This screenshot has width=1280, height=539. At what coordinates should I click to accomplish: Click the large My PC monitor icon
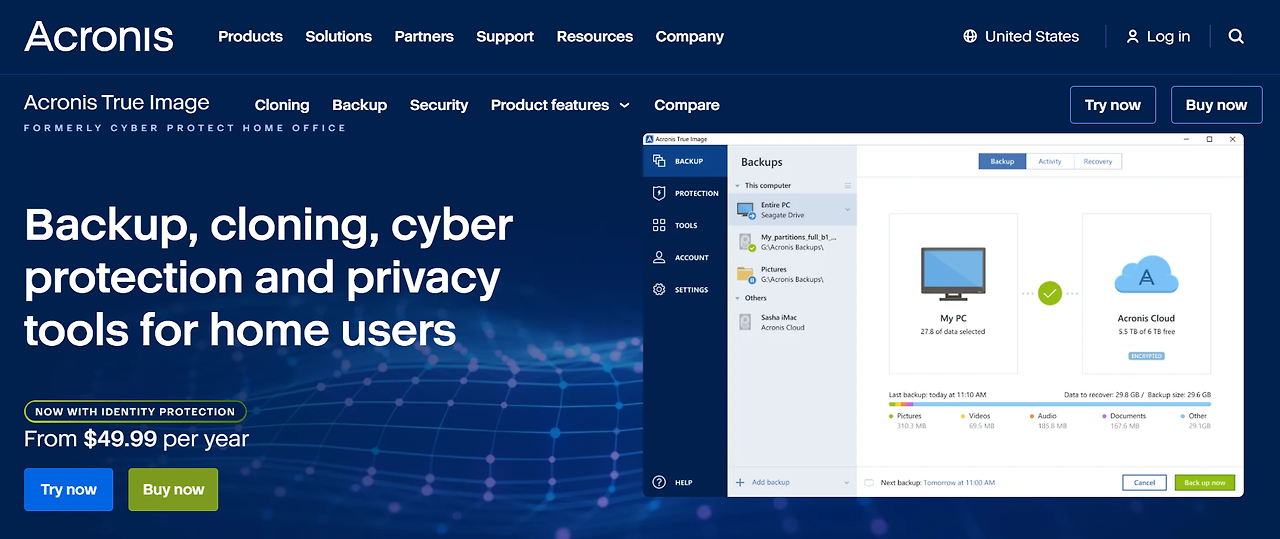click(x=952, y=276)
